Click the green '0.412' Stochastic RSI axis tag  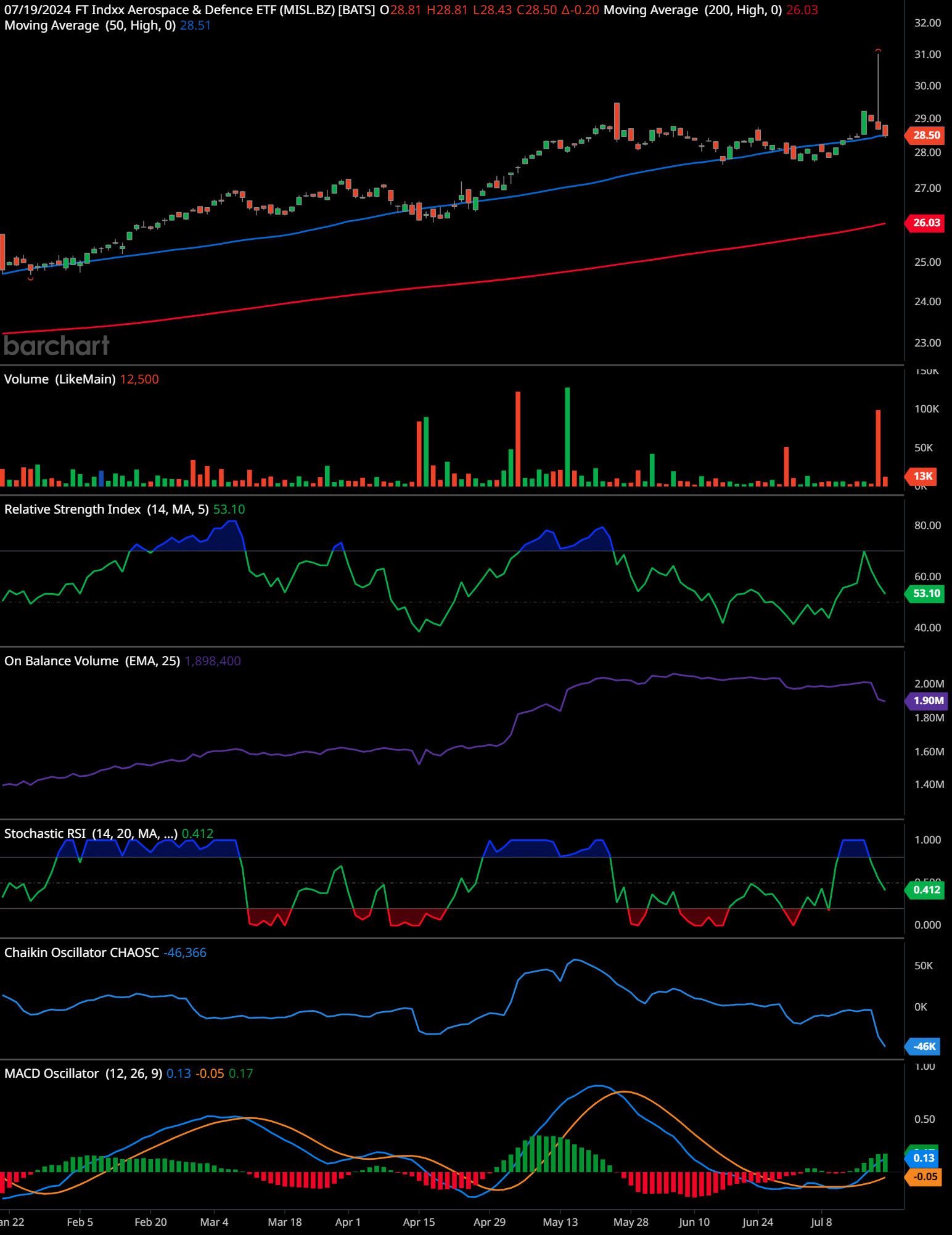[925, 890]
